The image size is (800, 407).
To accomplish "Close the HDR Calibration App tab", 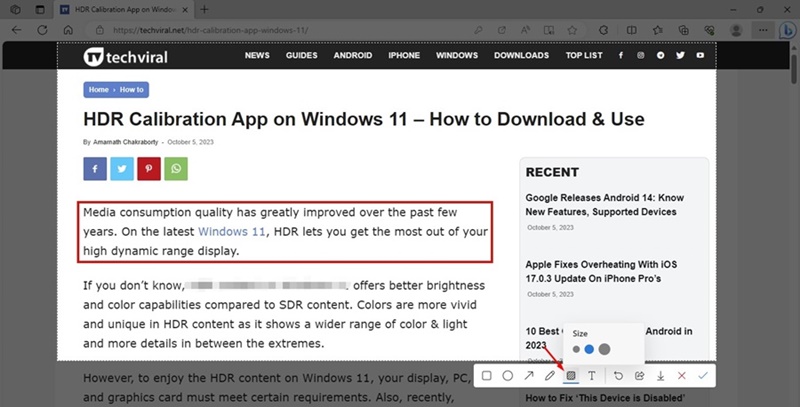I will point(185,9).
